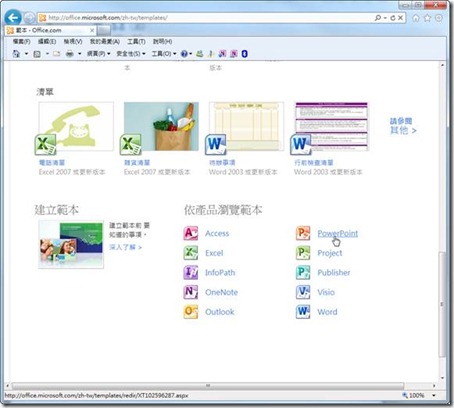
Task: Open the grocery bag template thumbnail
Action: [161, 126]
